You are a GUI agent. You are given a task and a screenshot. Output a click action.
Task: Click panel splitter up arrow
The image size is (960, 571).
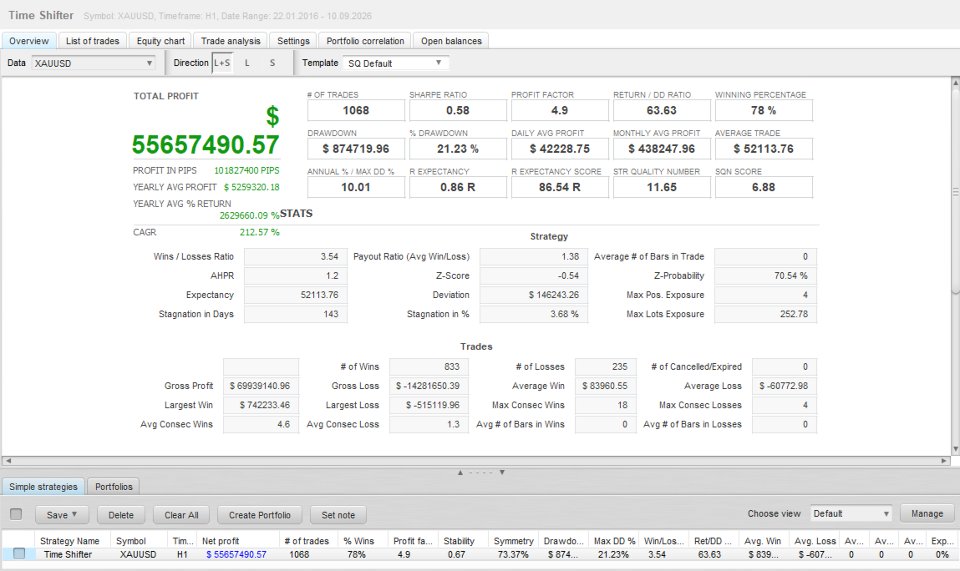click(x=460, y=472)
